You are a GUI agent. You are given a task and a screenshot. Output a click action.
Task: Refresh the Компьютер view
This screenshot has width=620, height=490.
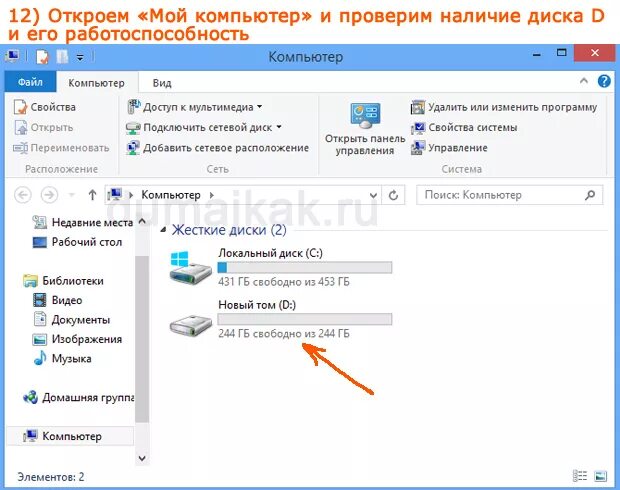[393, 195]
